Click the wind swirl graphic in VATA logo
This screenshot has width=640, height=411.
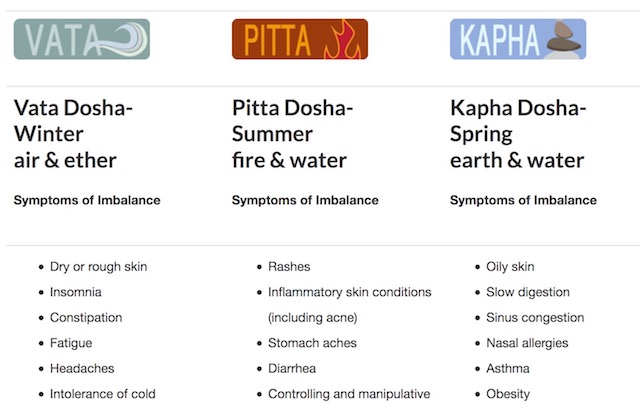tap(118, 39)
